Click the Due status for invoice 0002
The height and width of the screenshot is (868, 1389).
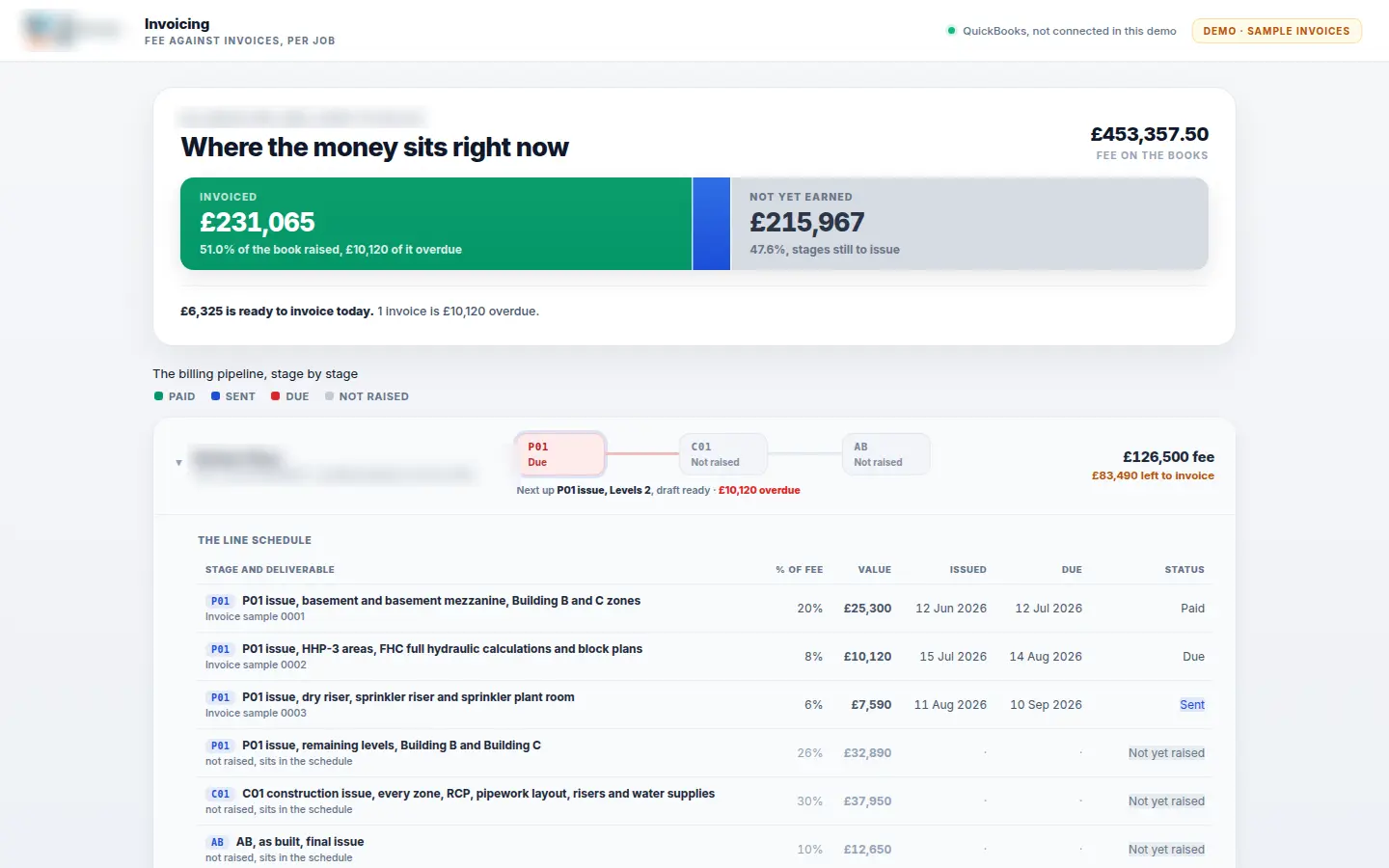pyautogui.click(x=1193, y=657)
